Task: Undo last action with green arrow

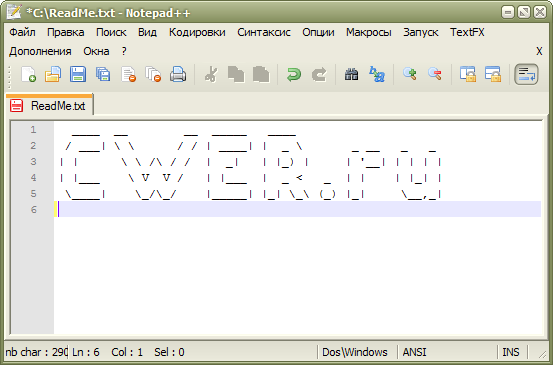Action: coord(293,74)
